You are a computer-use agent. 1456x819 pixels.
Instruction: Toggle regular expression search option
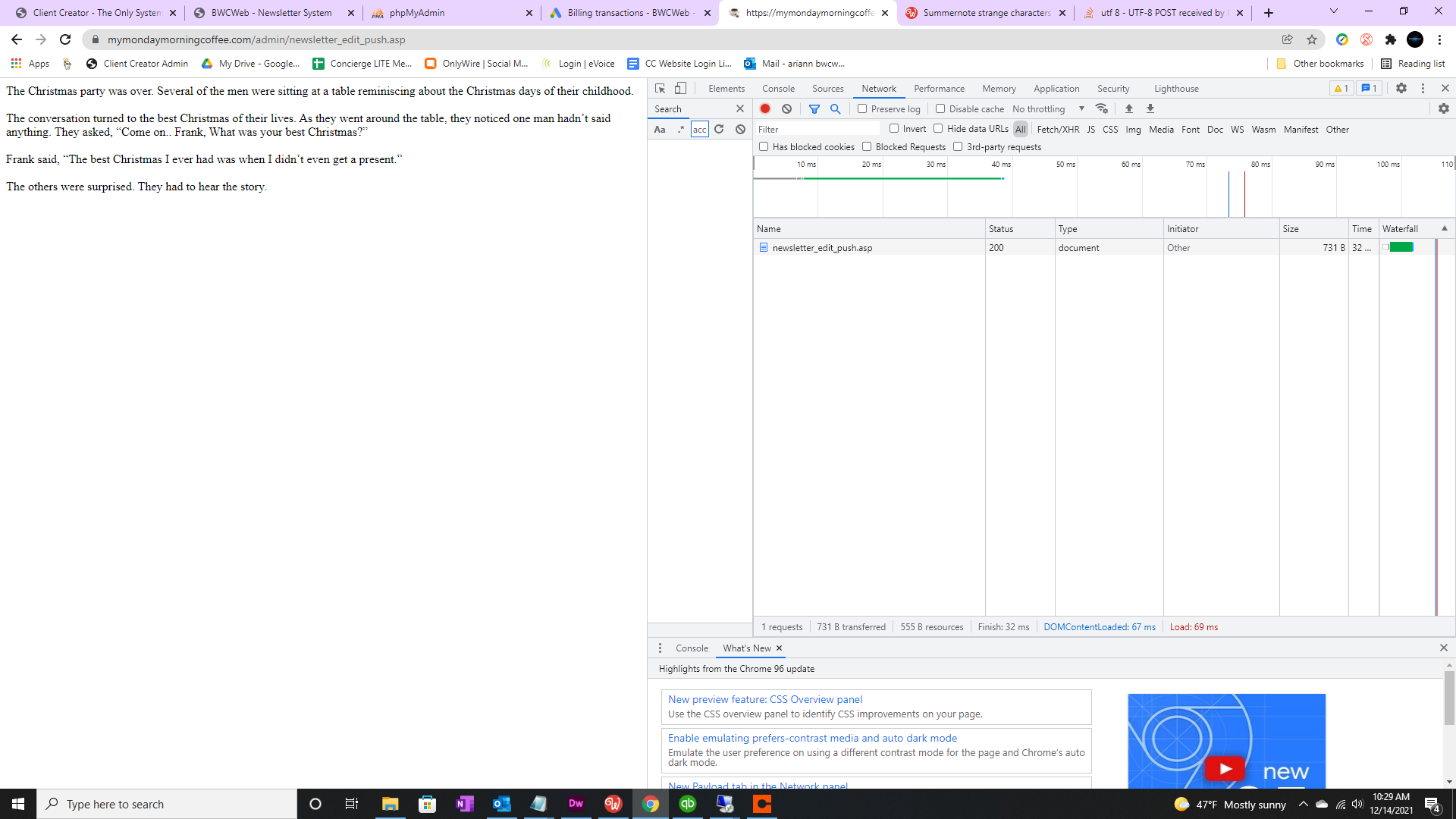pos(681,130)
